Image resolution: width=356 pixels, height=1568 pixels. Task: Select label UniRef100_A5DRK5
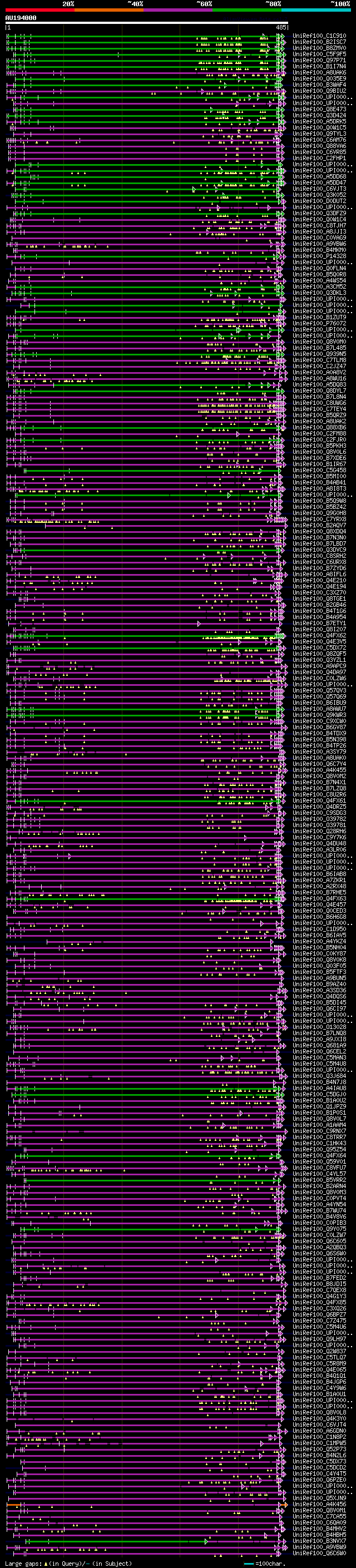[319, 122]
